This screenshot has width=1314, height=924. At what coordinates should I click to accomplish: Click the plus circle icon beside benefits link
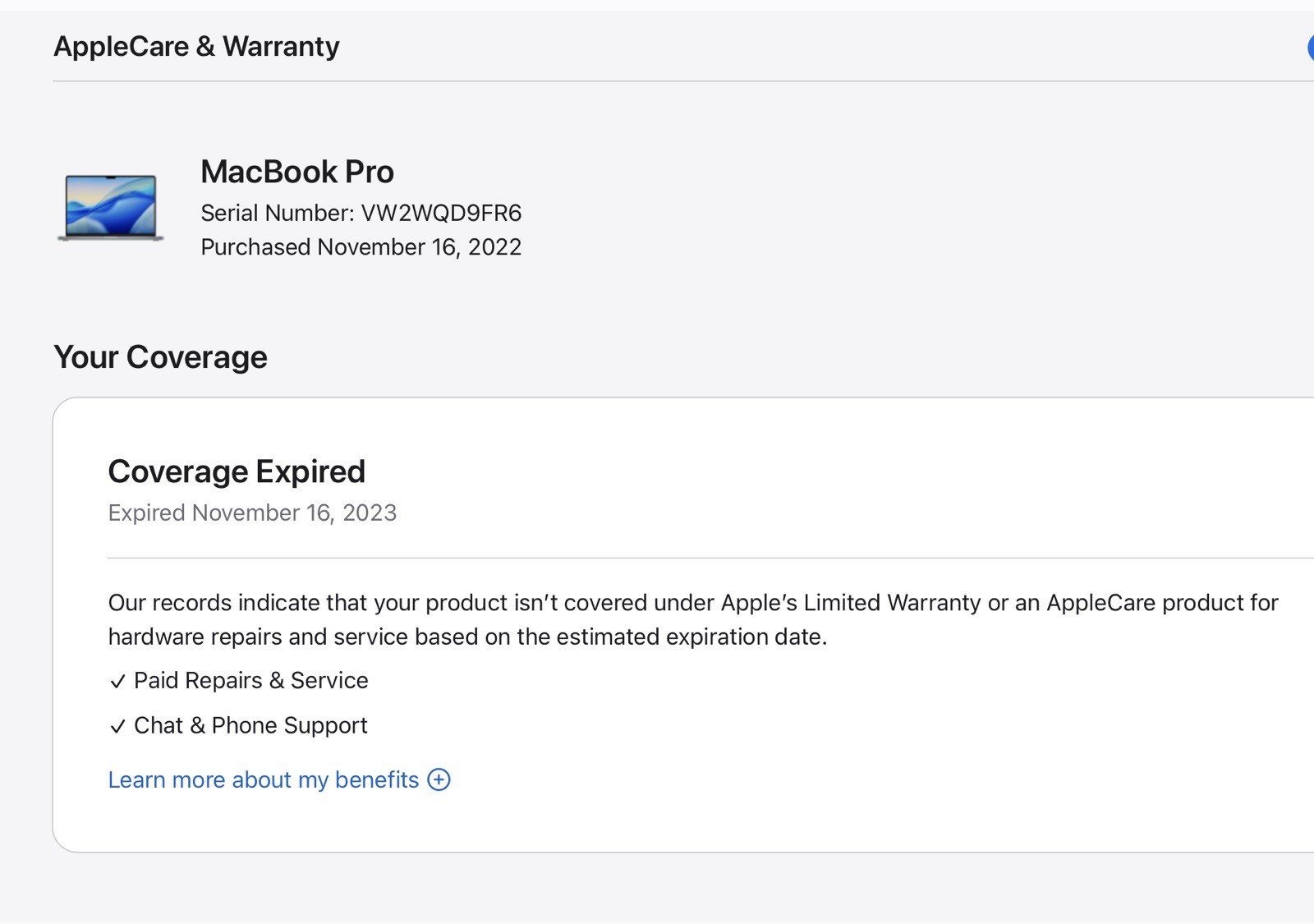coord(439,779)
